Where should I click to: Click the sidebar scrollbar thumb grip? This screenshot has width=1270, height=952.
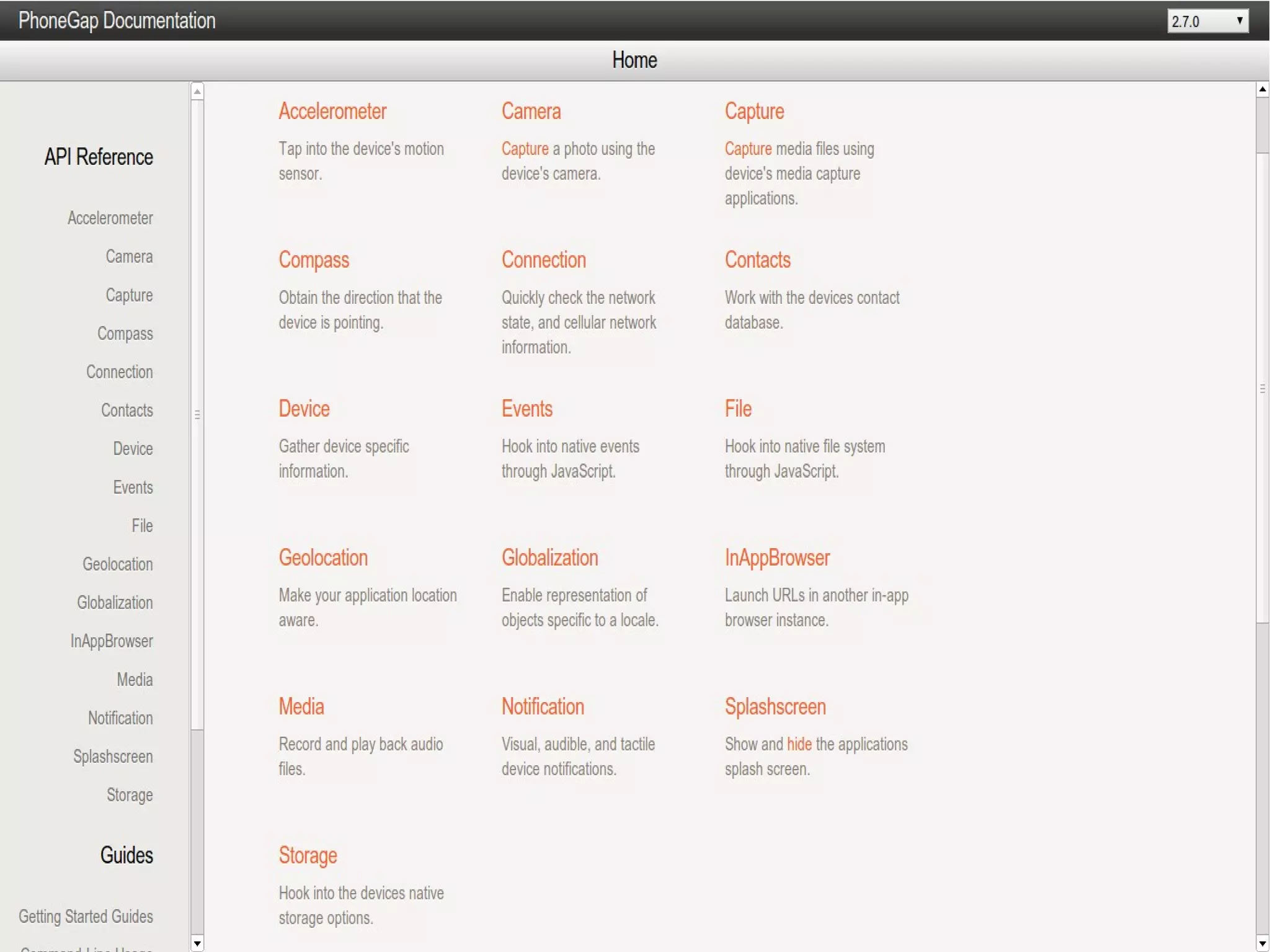(197, 414)
